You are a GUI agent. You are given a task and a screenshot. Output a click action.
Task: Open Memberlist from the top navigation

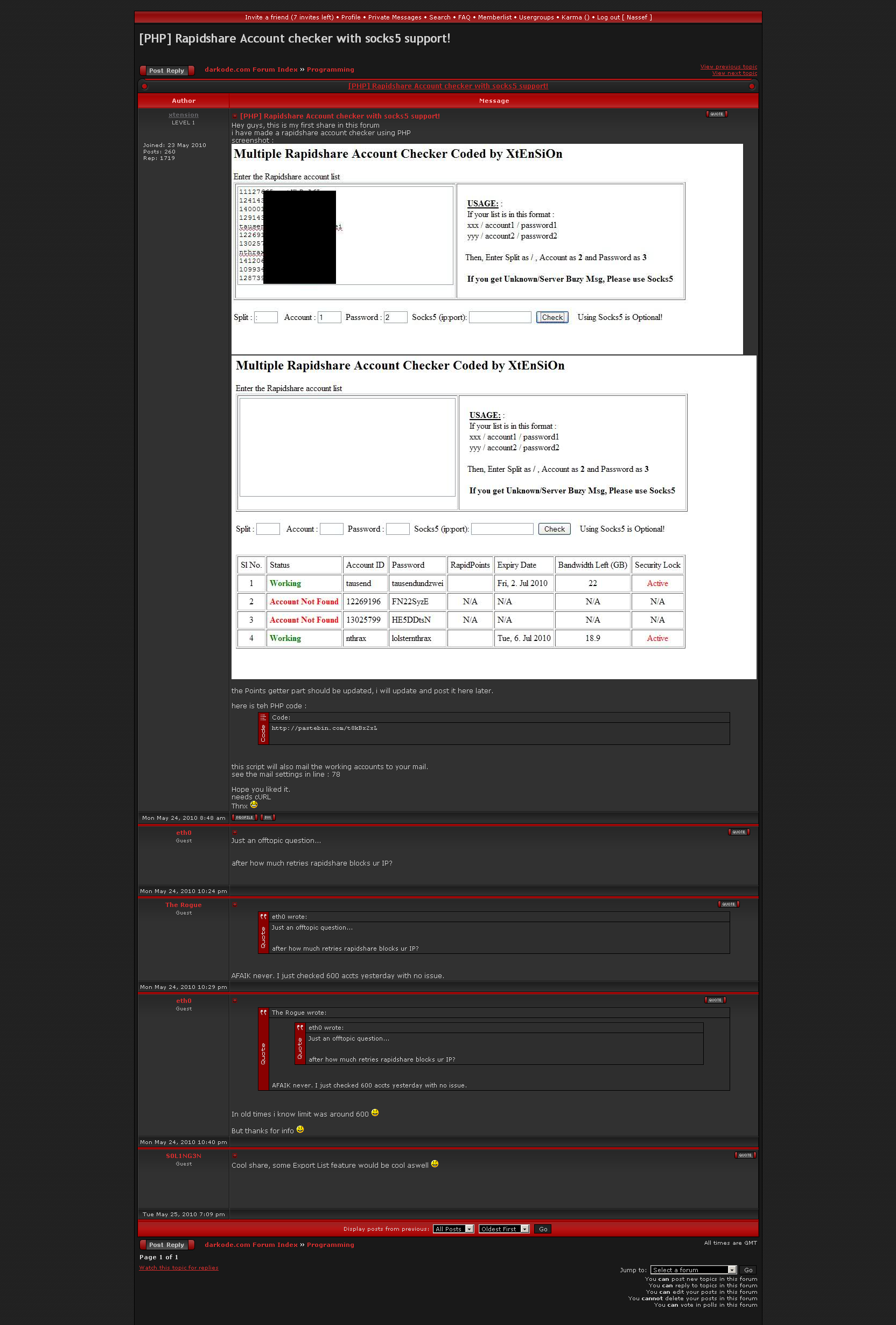494,17
